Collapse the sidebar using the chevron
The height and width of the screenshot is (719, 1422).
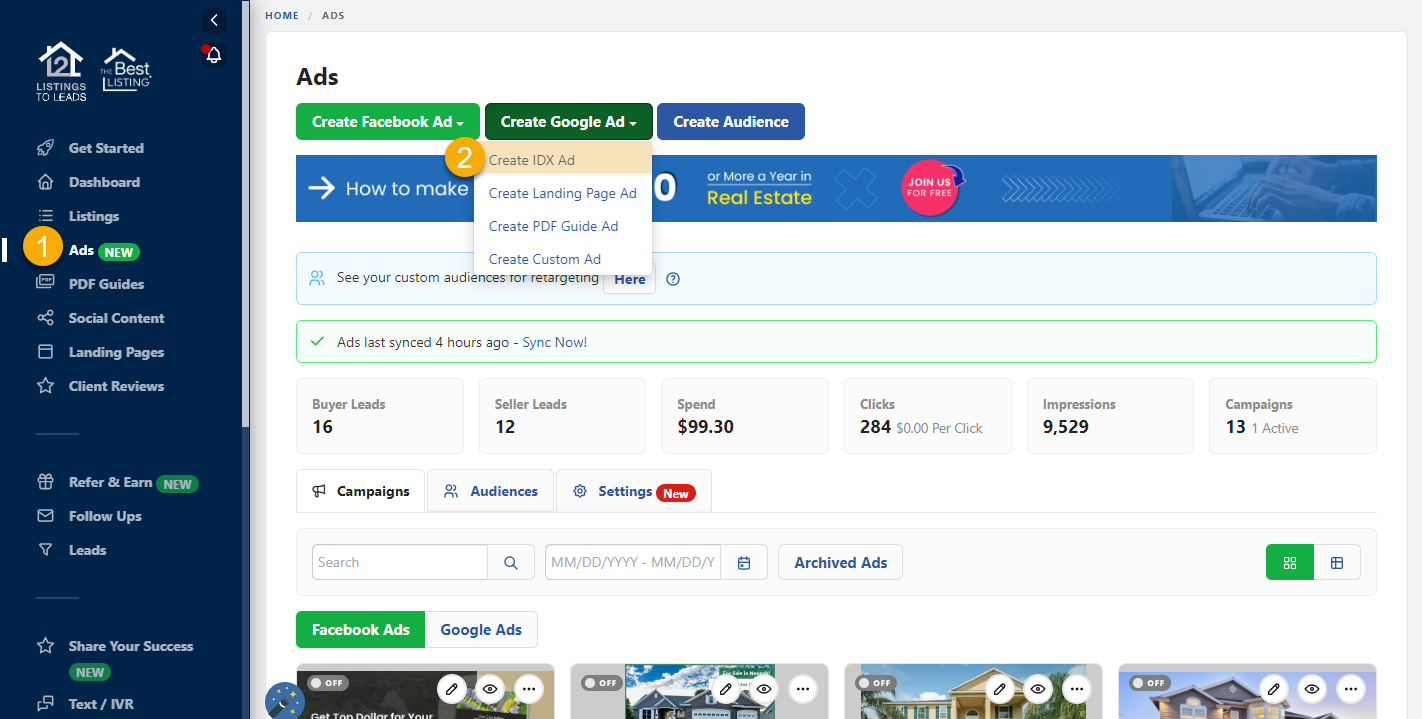pyautogui.click(x=213, y=20)
